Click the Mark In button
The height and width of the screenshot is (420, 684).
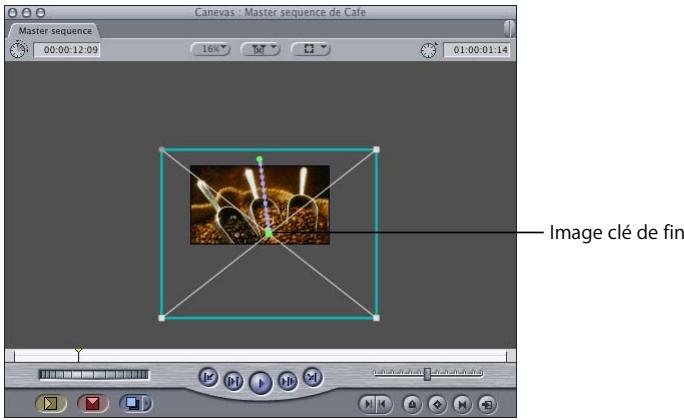[368, 404]
